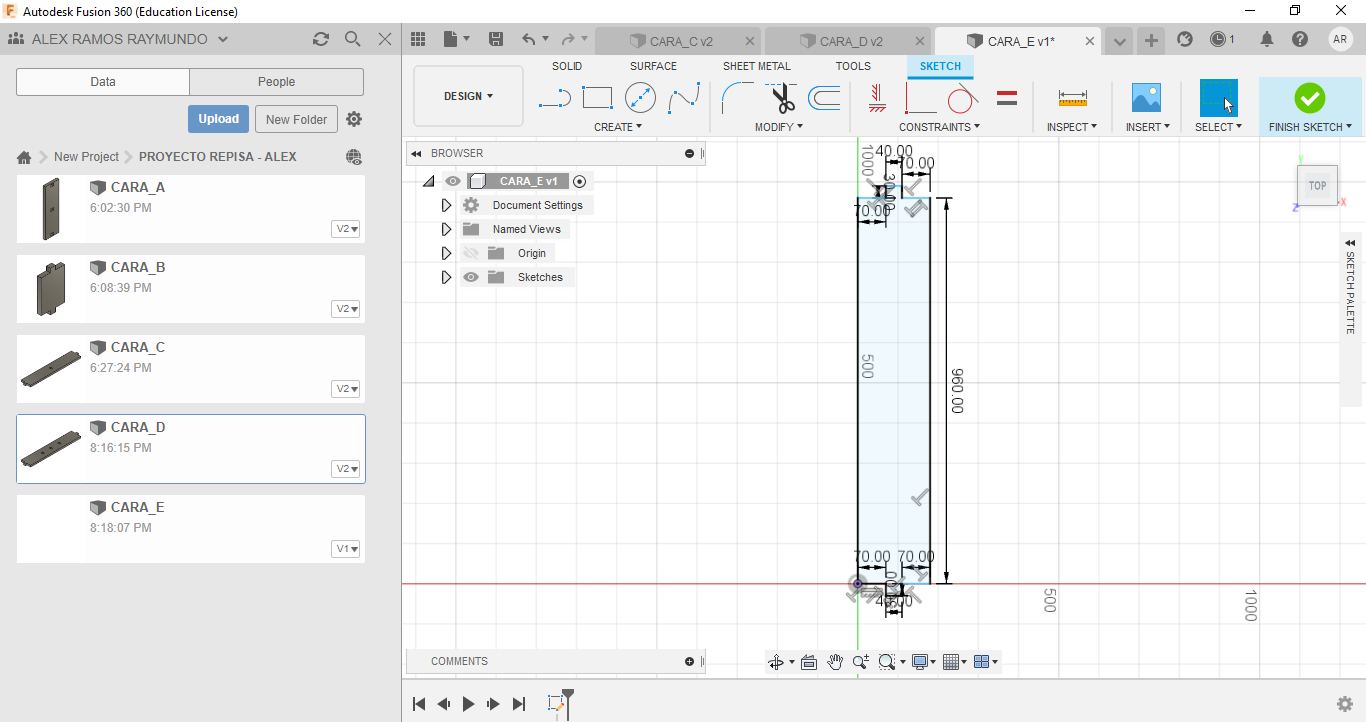Open the notifications bell
This screenshot has height=722, width=1366.
pos(1267,39)
